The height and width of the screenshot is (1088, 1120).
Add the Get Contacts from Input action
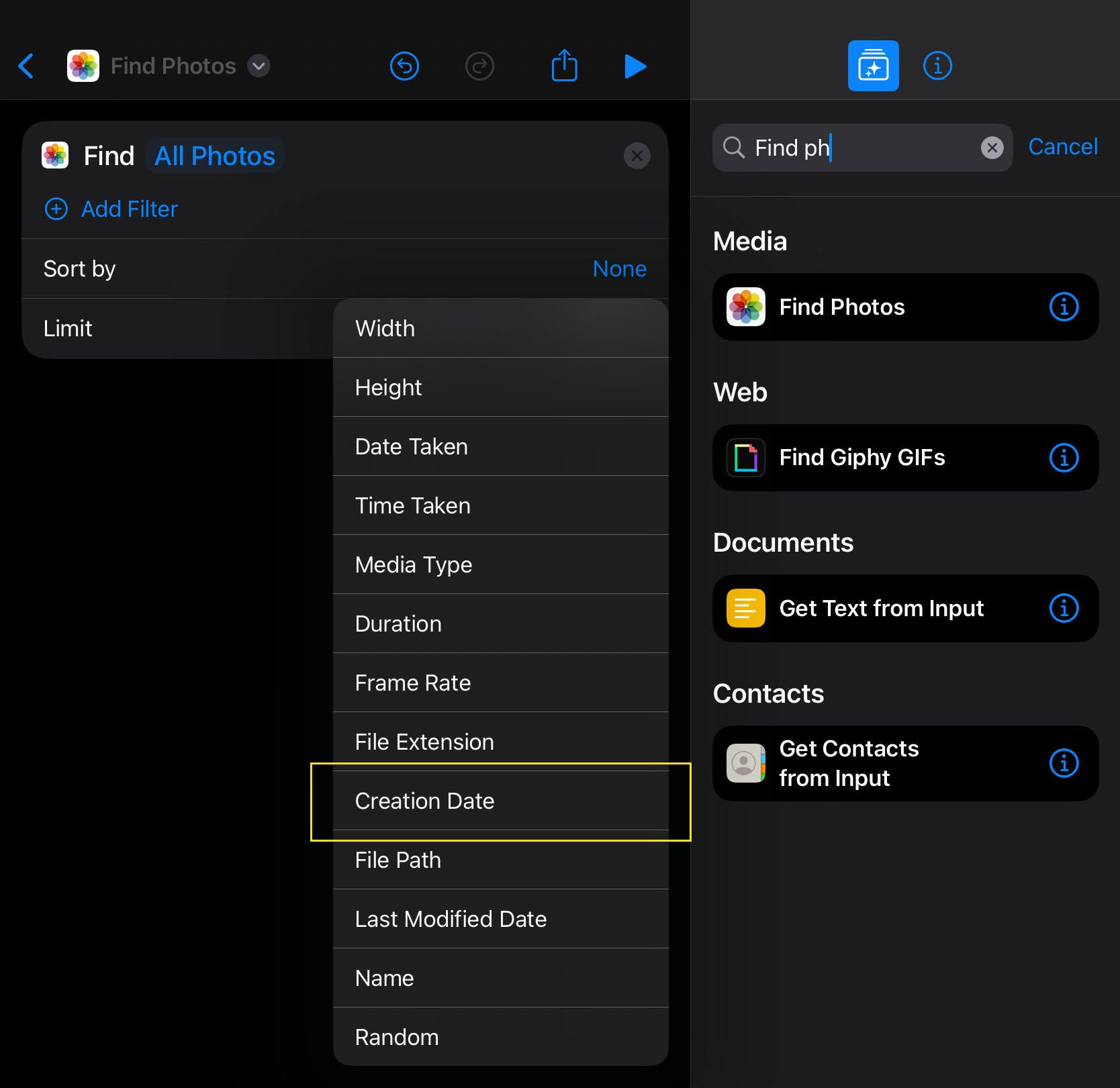[x=905, y=763]
